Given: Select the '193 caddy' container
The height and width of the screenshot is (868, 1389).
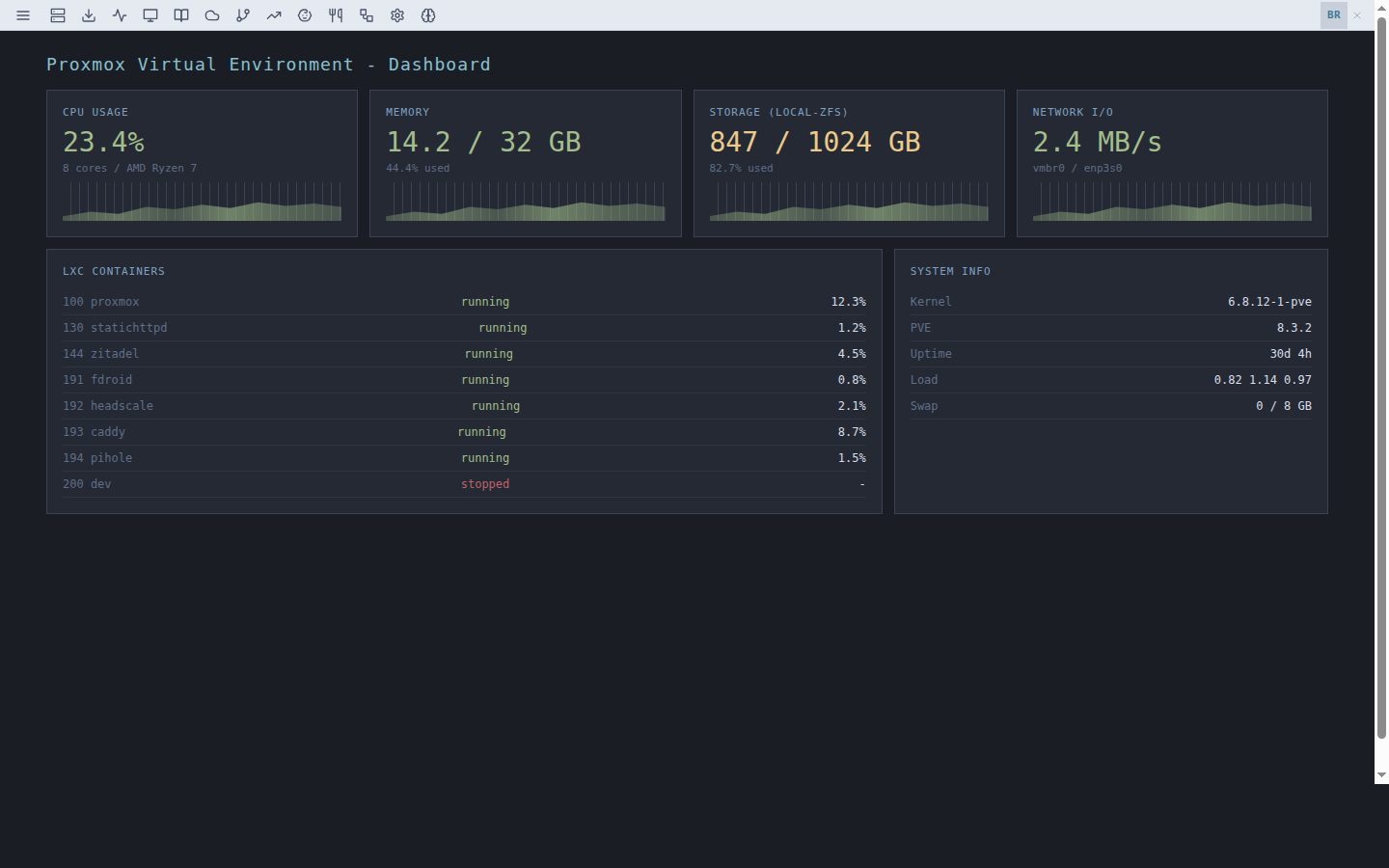Looking at the screenshot, I should 464,432.
